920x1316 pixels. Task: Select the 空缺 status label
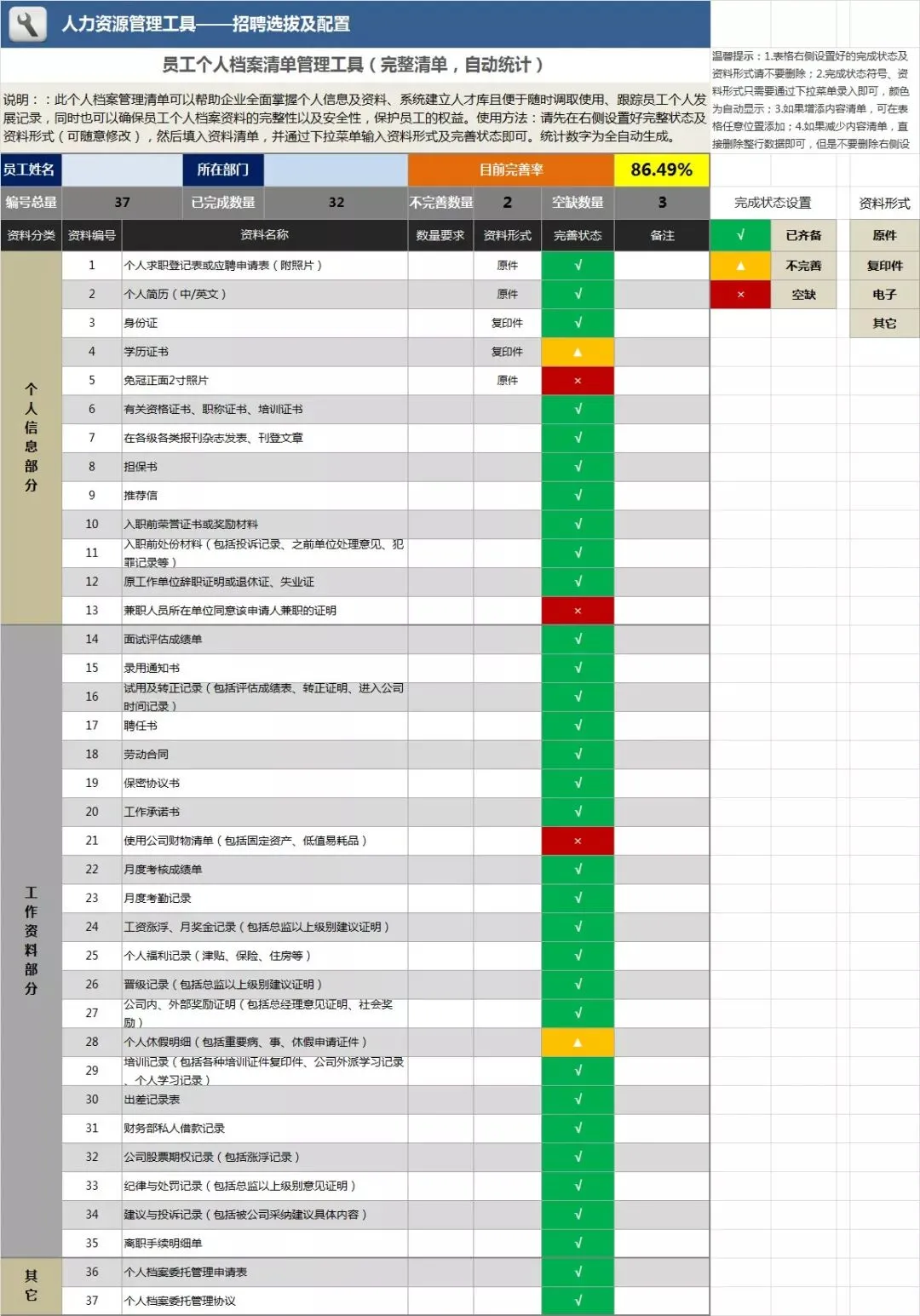pos(803,295)
